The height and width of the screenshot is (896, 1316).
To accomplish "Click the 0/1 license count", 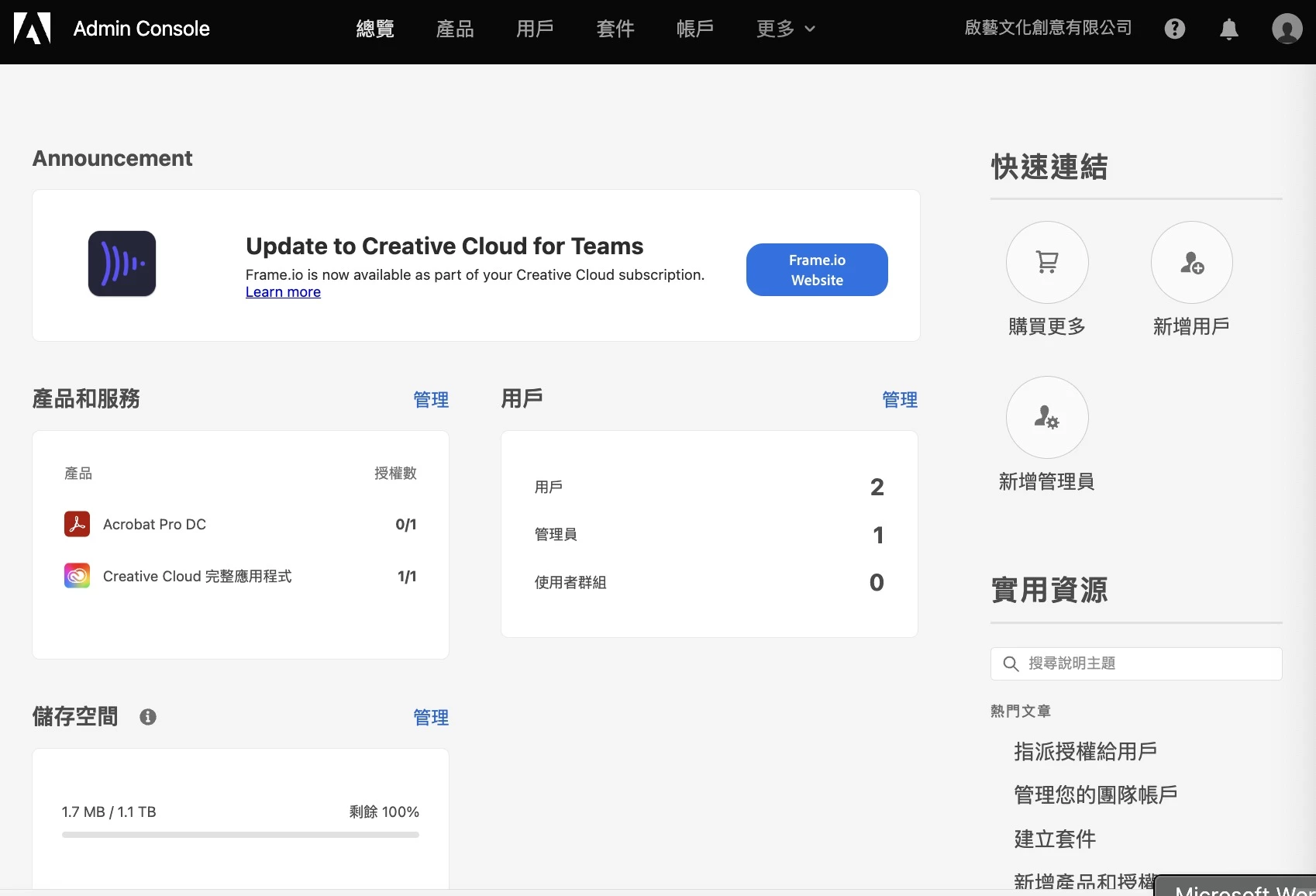I will point(406,524).
